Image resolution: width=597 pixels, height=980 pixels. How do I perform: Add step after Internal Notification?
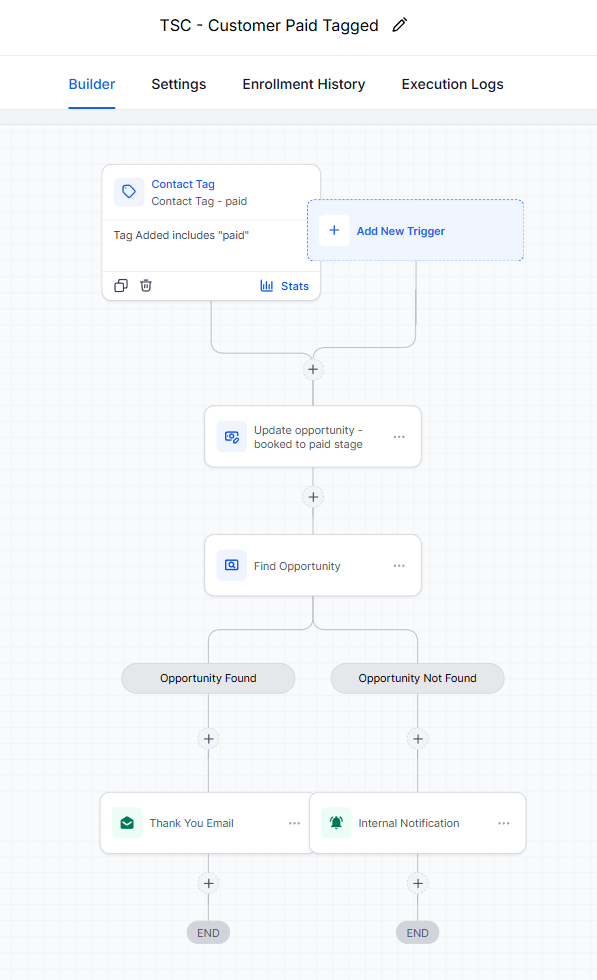pyautogui.click(x=418, y=883)
